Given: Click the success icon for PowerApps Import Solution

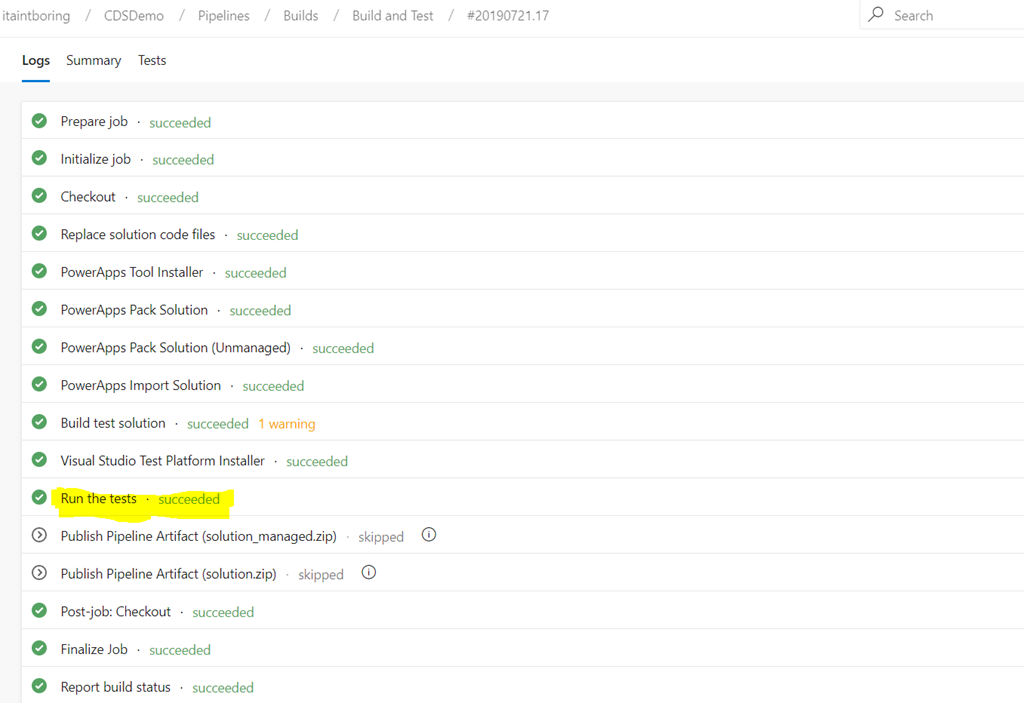Looking at the screenshot, I should [39, 384].
